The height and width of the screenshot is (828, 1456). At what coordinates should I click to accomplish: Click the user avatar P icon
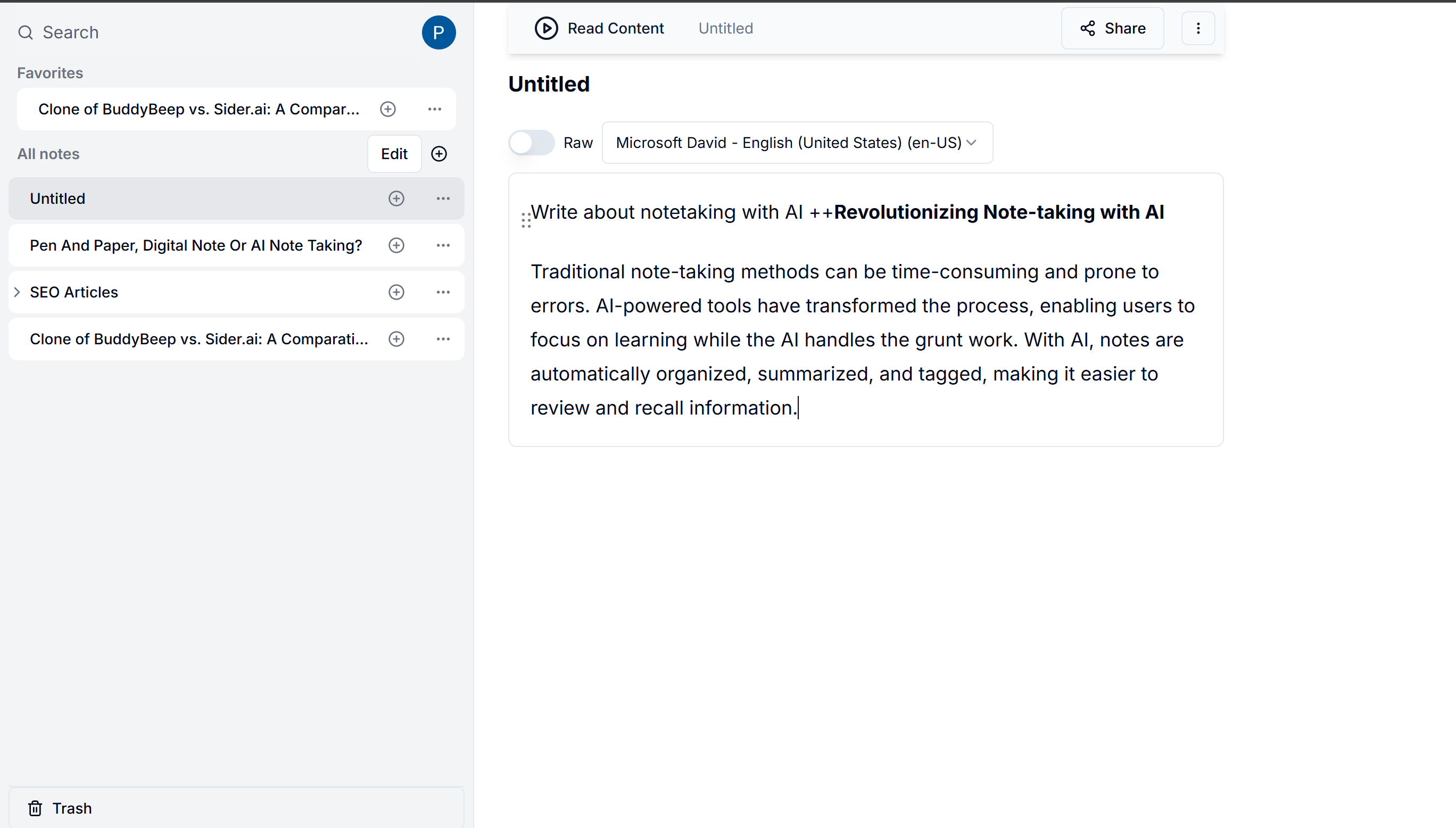[439, 32]
